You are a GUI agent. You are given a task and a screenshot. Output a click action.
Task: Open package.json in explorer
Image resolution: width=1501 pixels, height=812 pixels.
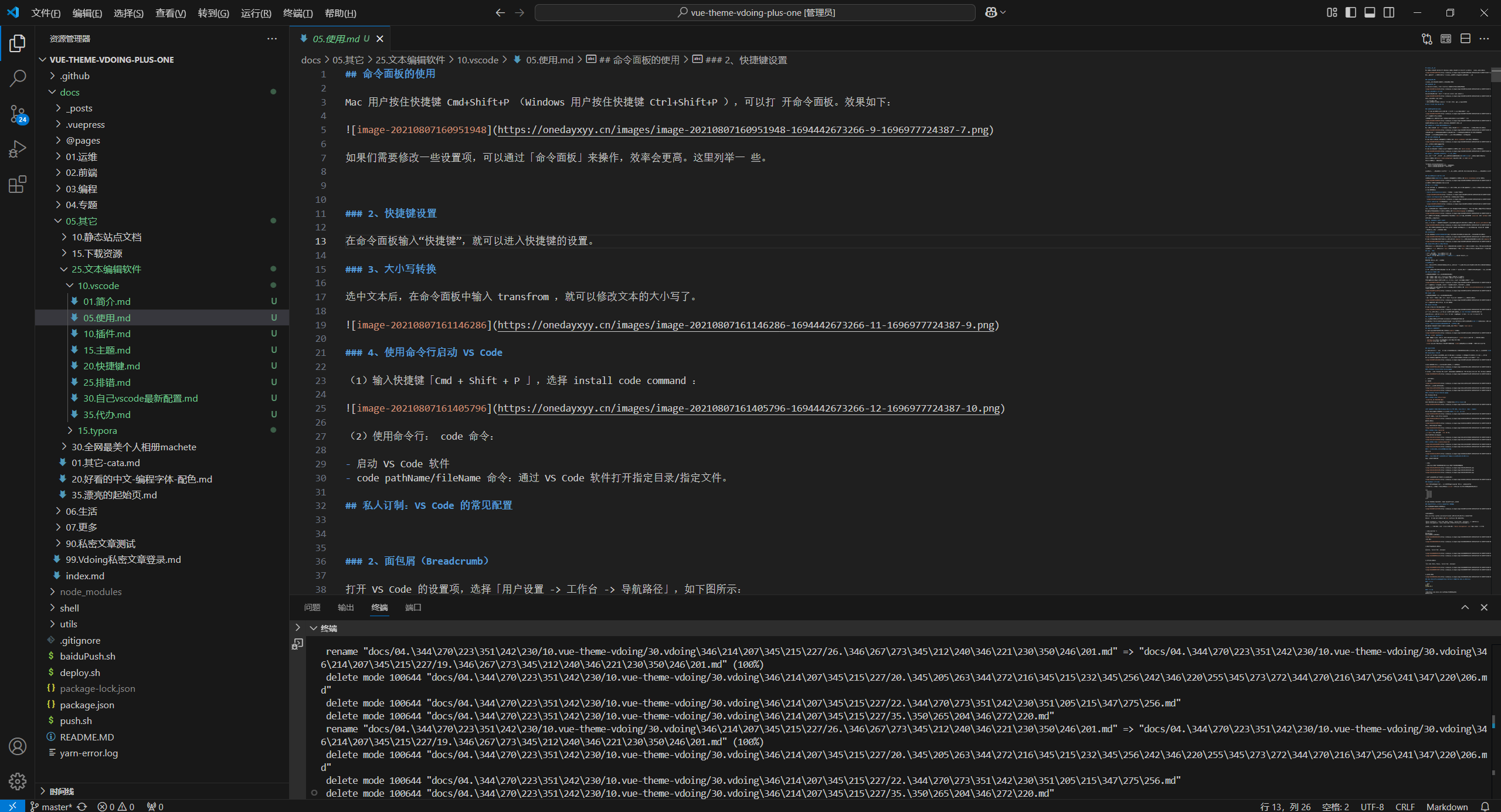(162, 705)
